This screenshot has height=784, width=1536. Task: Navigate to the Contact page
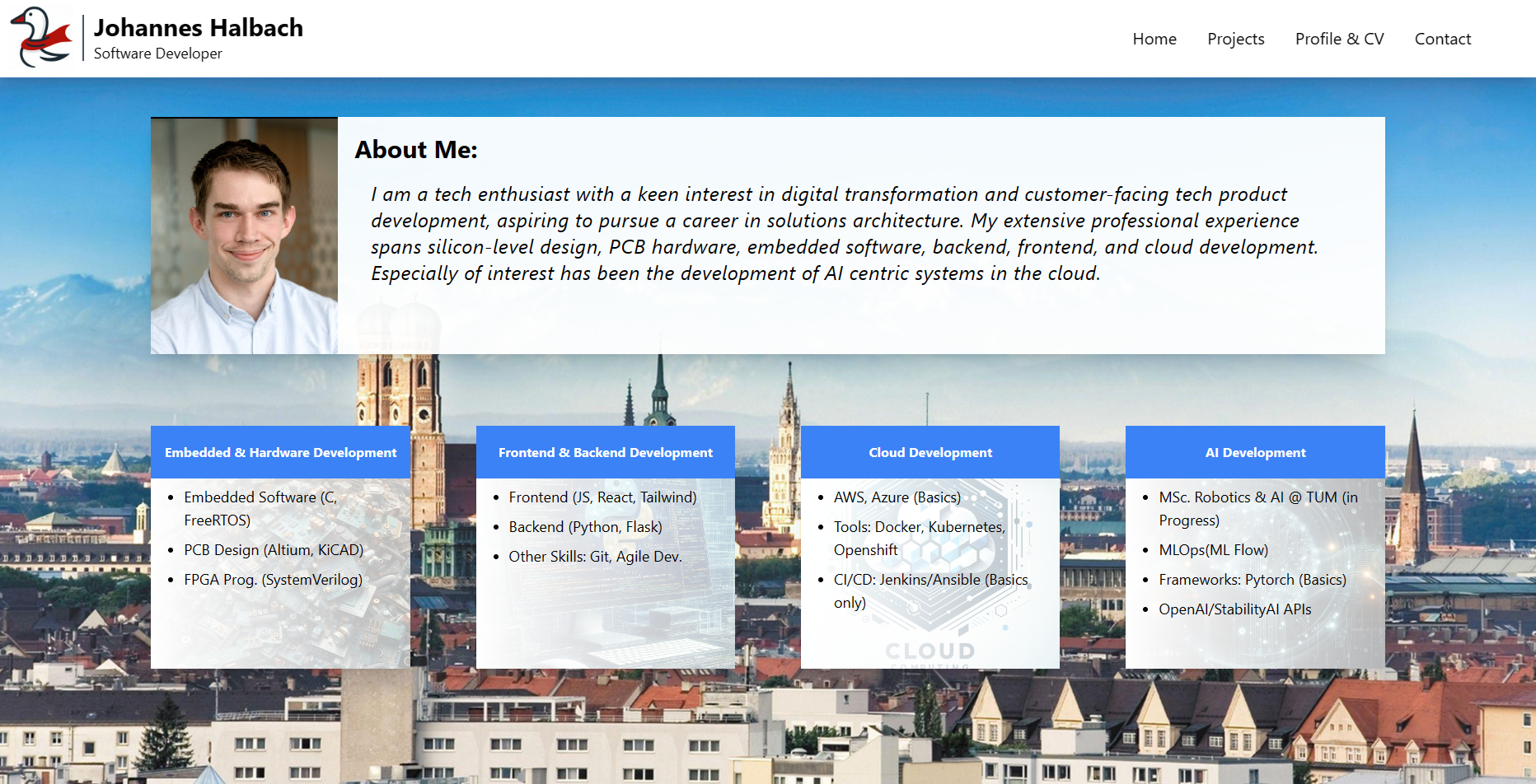[x=1442, y=39]
